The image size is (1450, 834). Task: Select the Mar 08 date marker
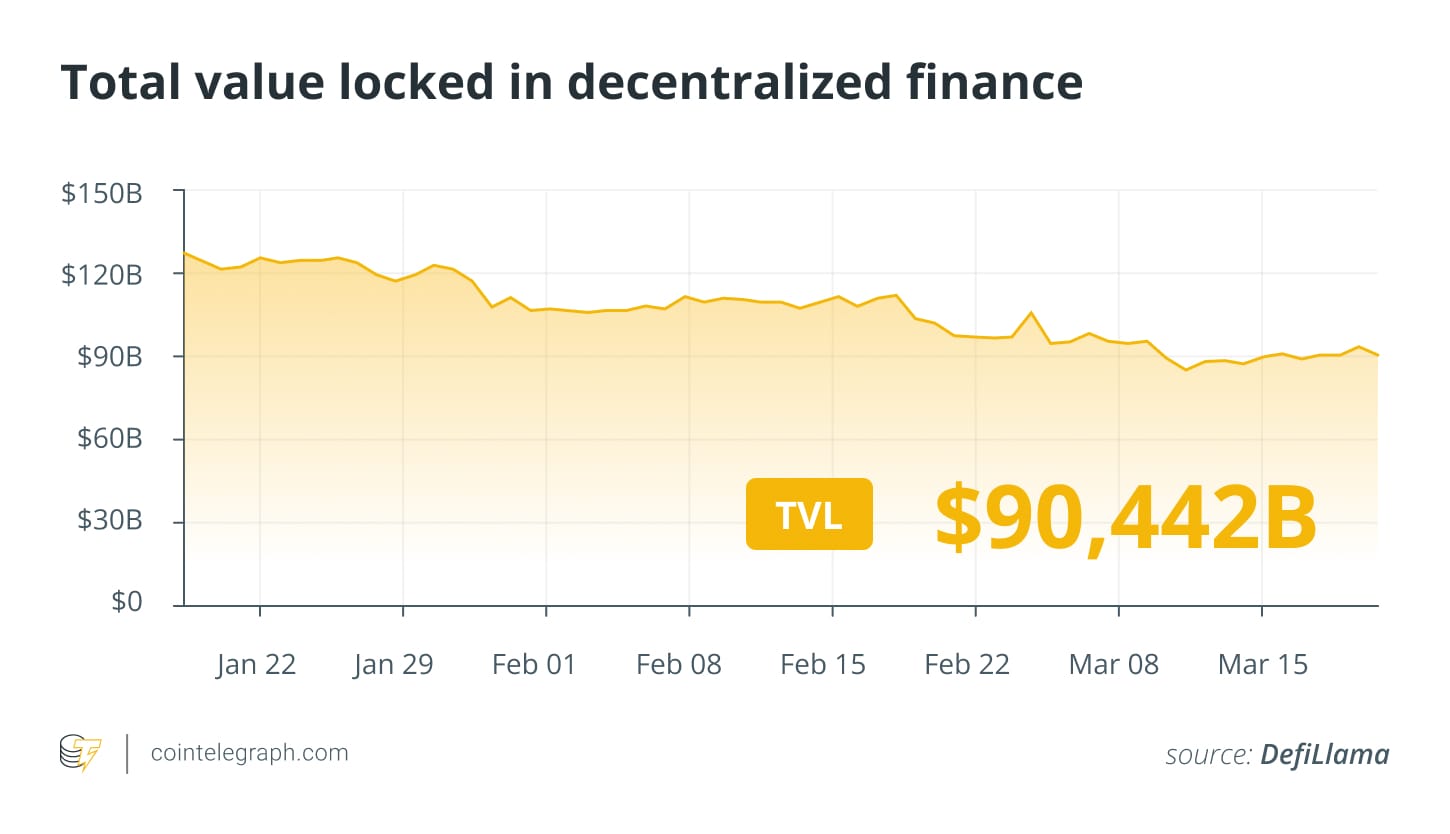(1113, 664)
